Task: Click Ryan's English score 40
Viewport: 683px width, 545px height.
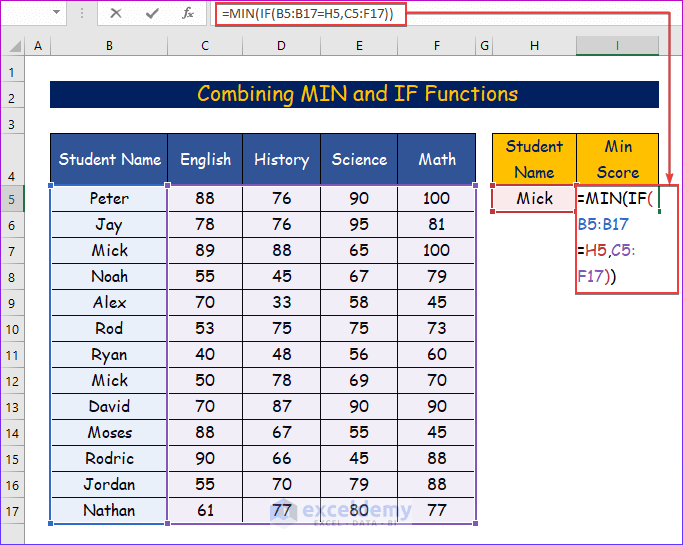Action: pos(205,355)
